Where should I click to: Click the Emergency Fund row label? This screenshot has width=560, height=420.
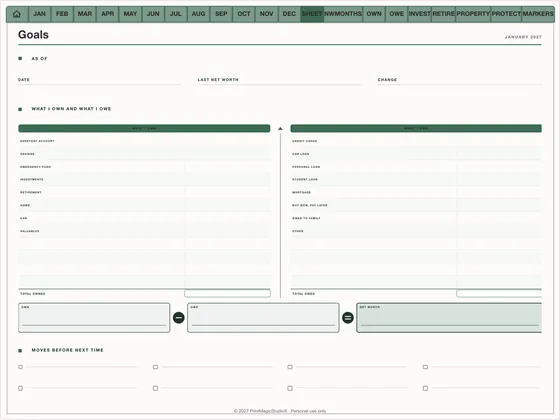click(x=35, y=167)
